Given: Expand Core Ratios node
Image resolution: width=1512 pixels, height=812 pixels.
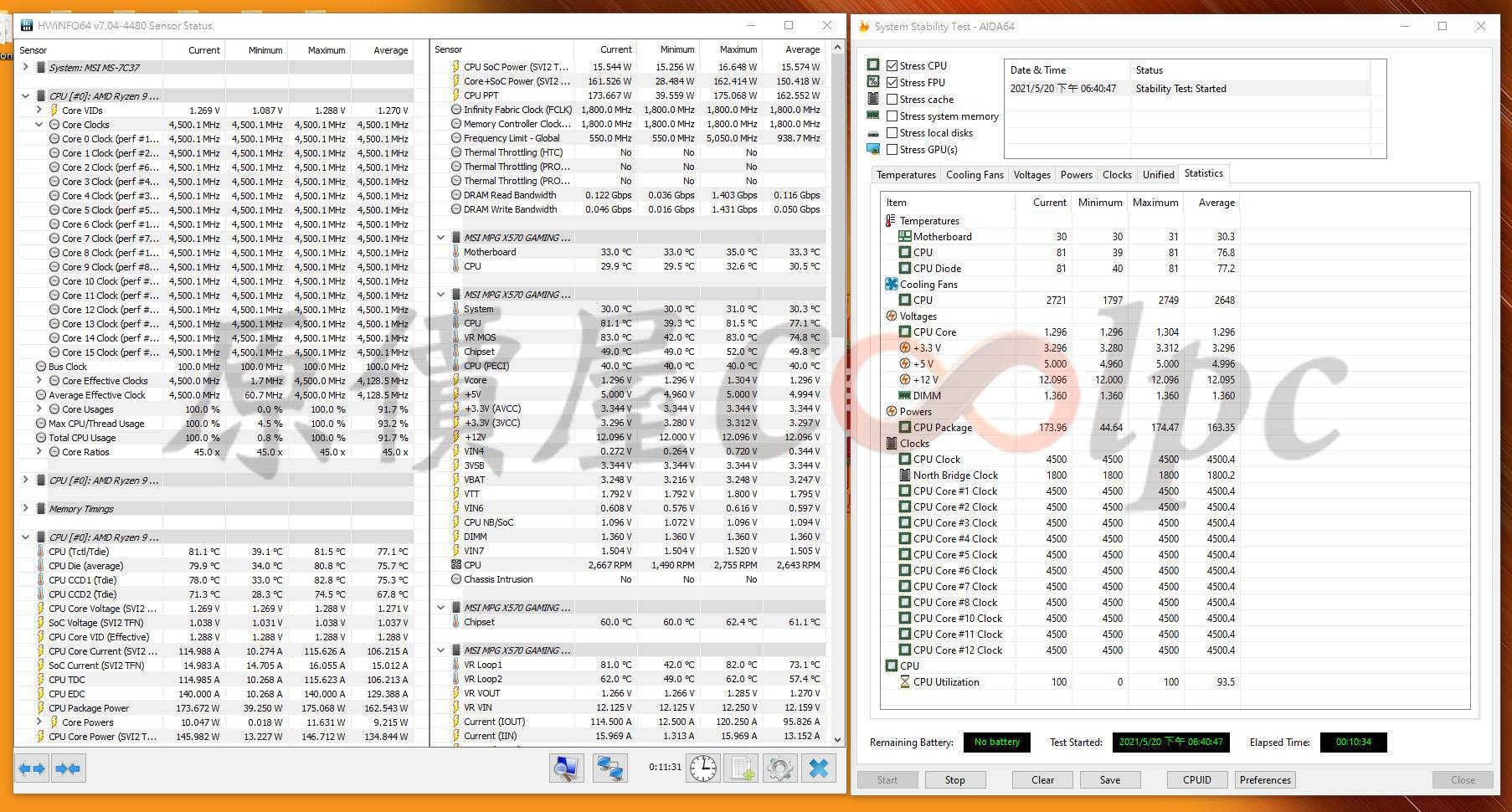Looking at the screenshot, I should pyautogui.click(x=39, y=452).
